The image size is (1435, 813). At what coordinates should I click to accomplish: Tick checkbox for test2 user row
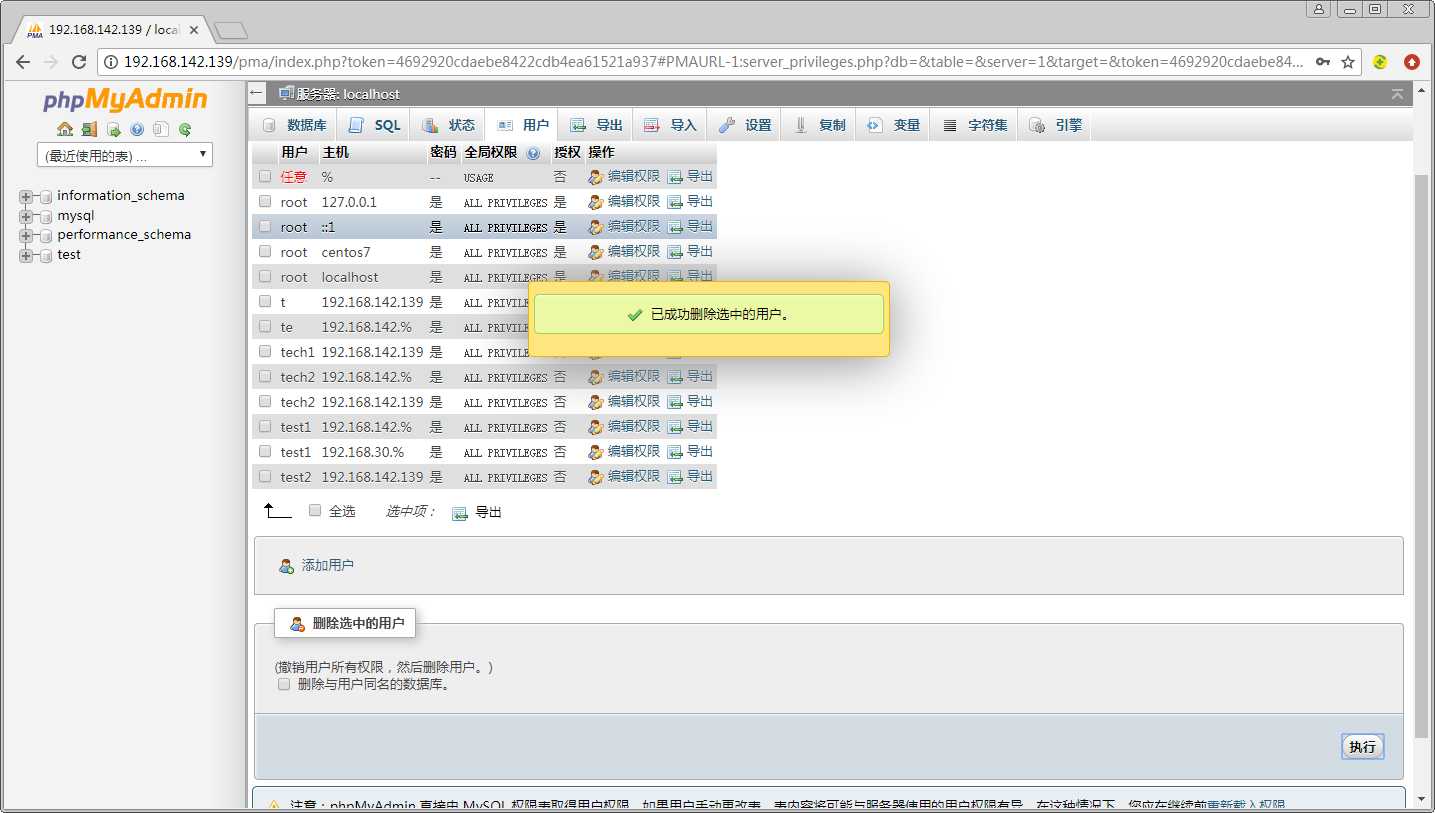tap(265, 476)
